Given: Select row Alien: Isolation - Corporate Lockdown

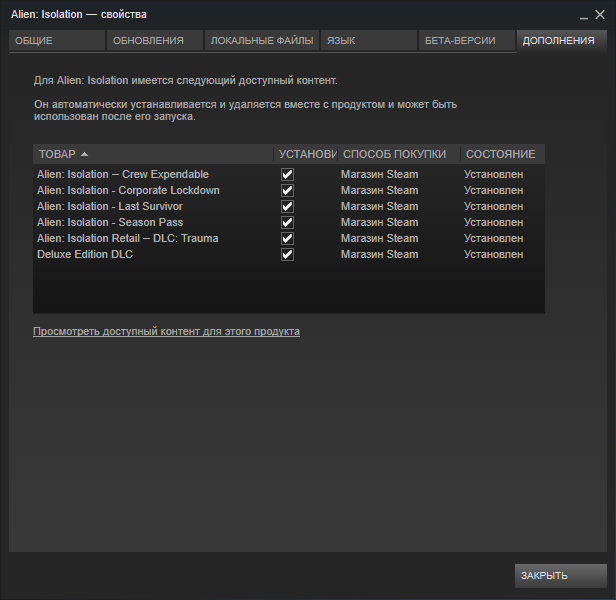Looking at the screenshot, I should [x=289, y=191].
